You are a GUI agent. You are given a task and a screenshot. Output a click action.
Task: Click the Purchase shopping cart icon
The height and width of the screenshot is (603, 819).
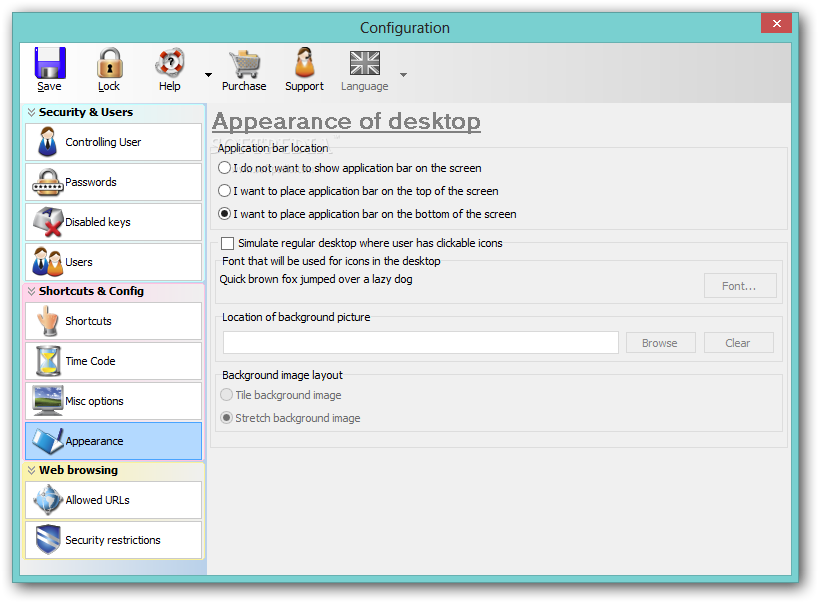(x=244, y=63)
